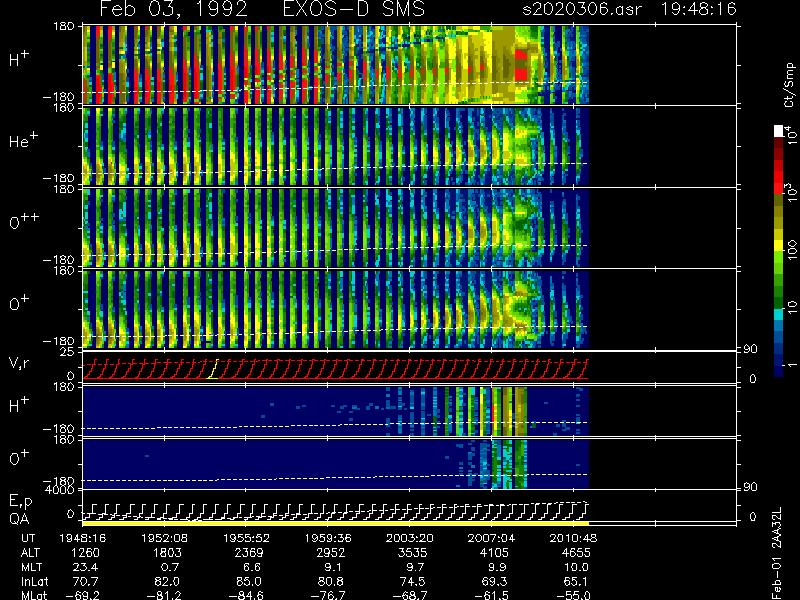Click the ALT value '1260'

point(85,553)
